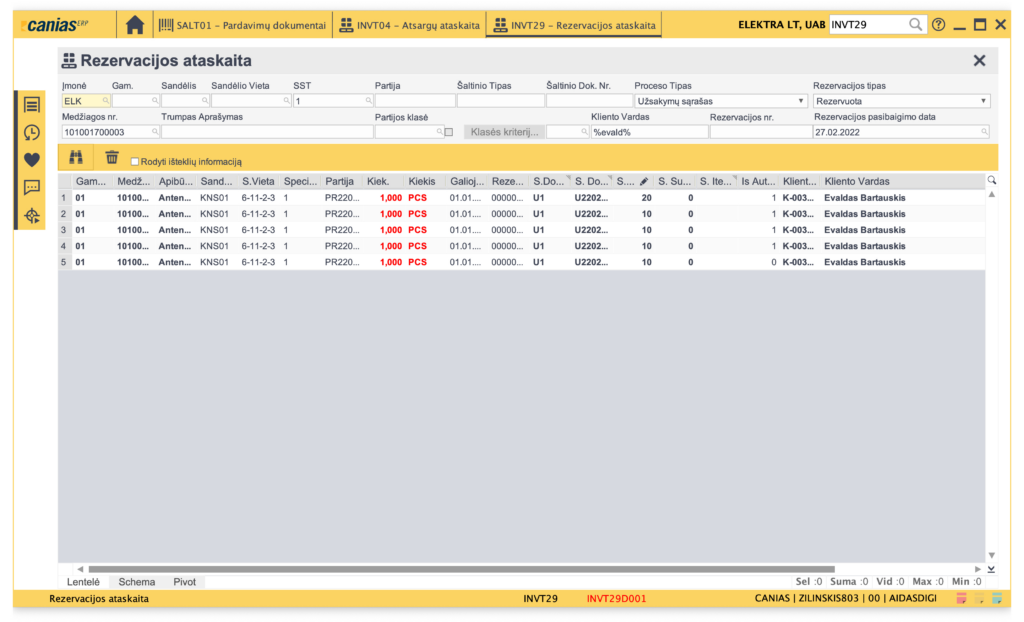Toggle the Partijos klasė checkbox

point(449,132)
